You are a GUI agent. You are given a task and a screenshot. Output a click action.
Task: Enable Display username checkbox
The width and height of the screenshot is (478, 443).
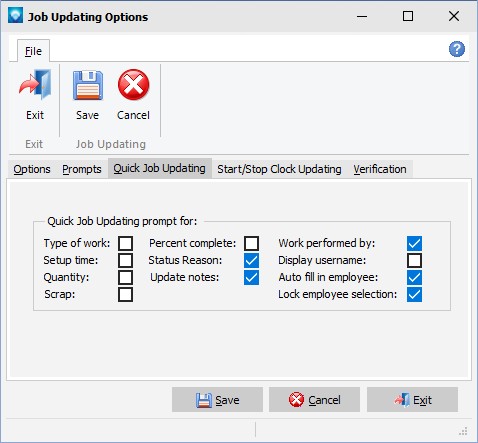(414, 260)
